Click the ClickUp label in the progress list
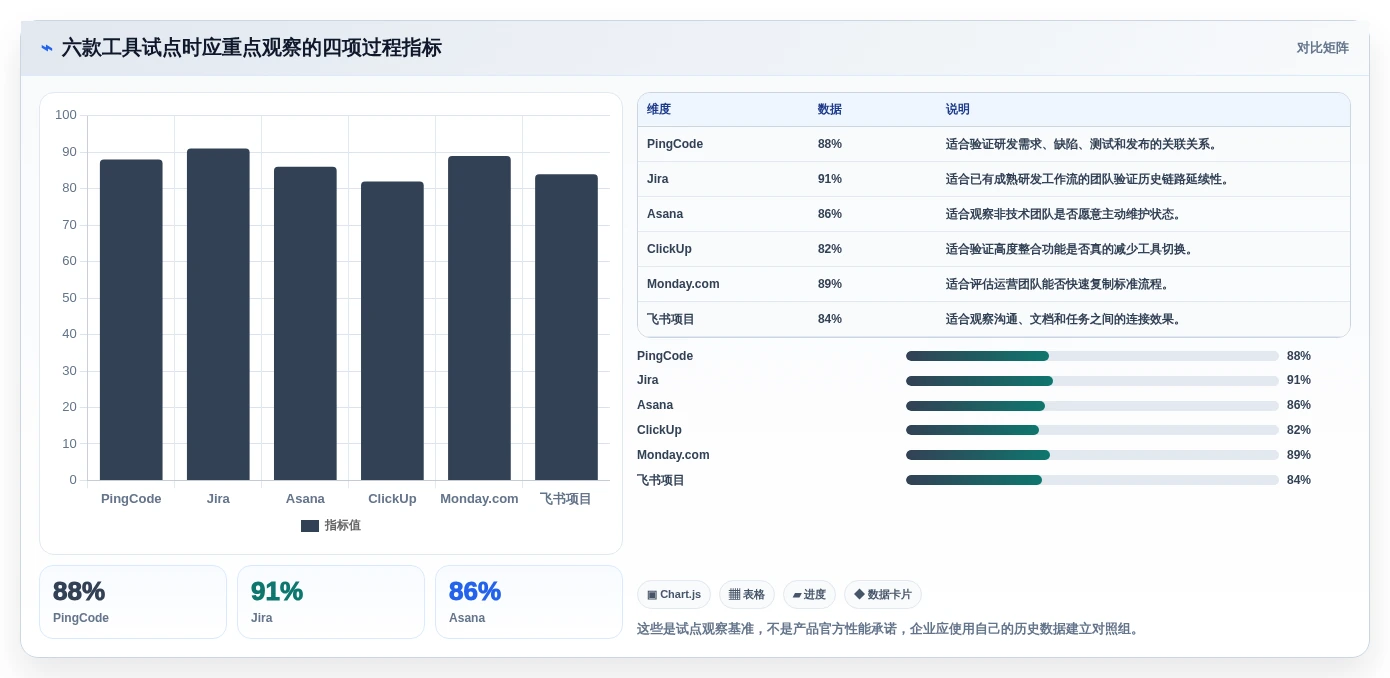Image resolution: width=1390 pixels, height=678 pixels. 659,430
